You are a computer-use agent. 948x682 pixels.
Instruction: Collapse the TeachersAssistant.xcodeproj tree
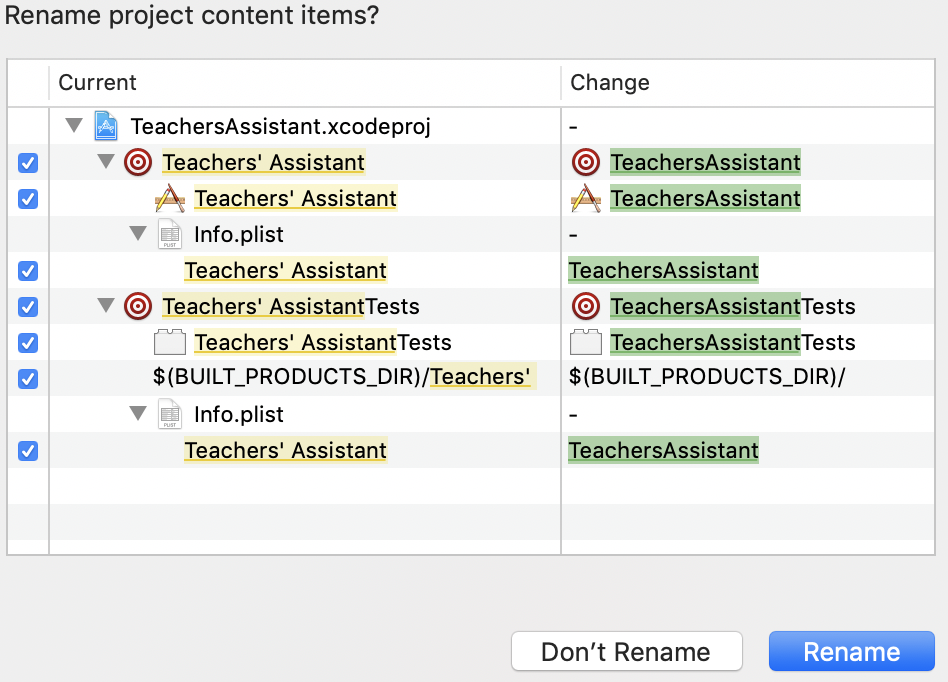coord(74,126)
